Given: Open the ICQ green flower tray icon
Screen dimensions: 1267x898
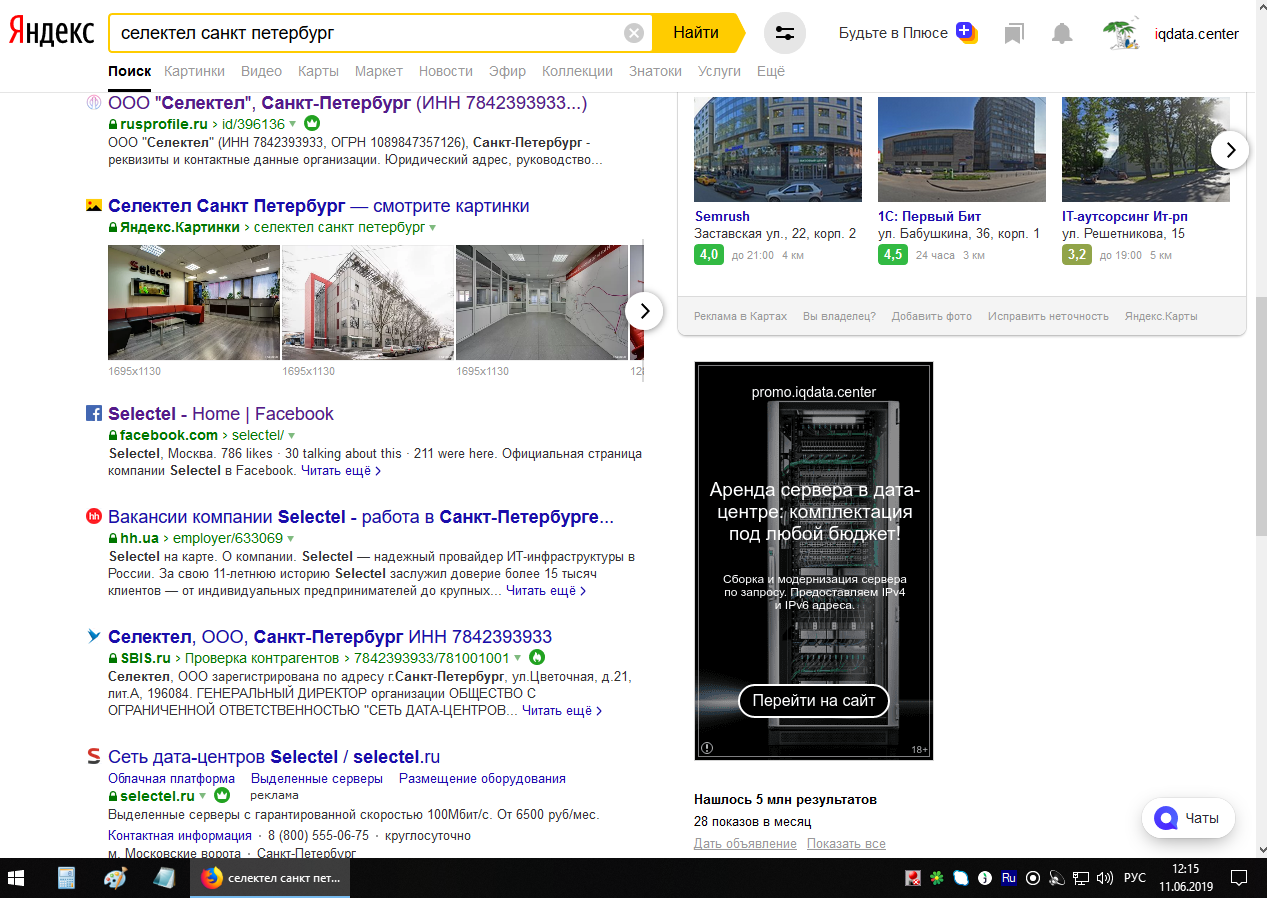Looking at the screenshot, I should click(937, 878).
